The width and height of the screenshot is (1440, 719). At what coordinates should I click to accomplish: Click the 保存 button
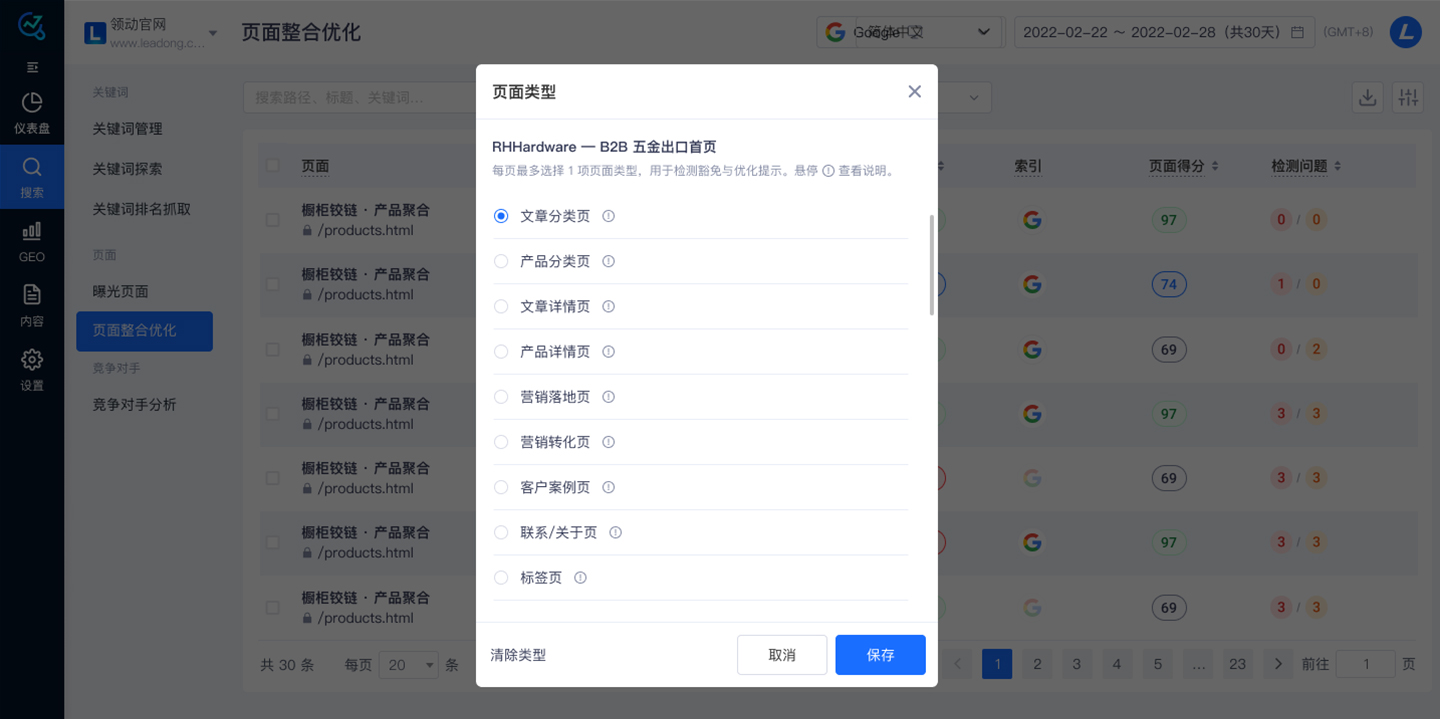click(880, 655)
